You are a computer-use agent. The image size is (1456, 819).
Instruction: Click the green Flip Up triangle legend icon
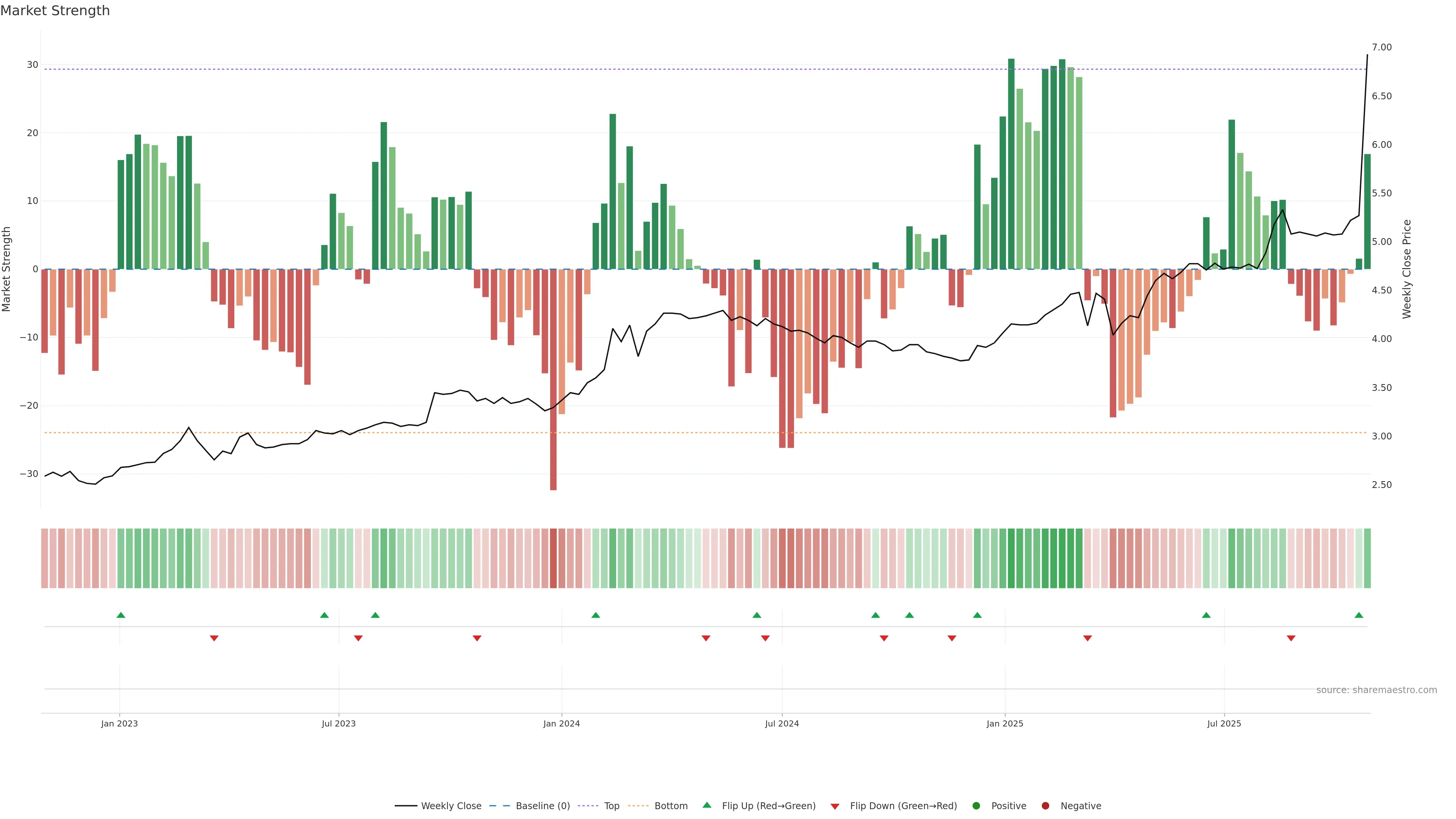click(x=706, y=805)
